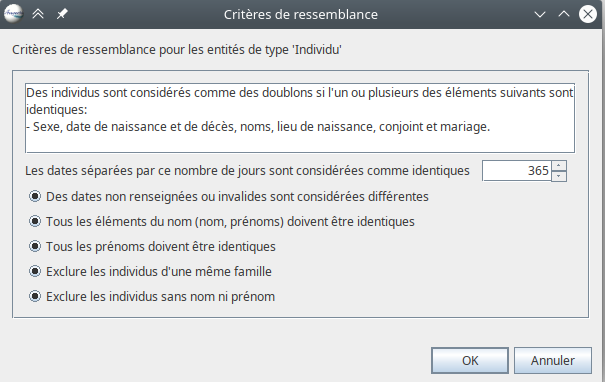This screenshot has width=605, height=382.
Task: Maximize window with up chevron icon
Action: [564, 14]
